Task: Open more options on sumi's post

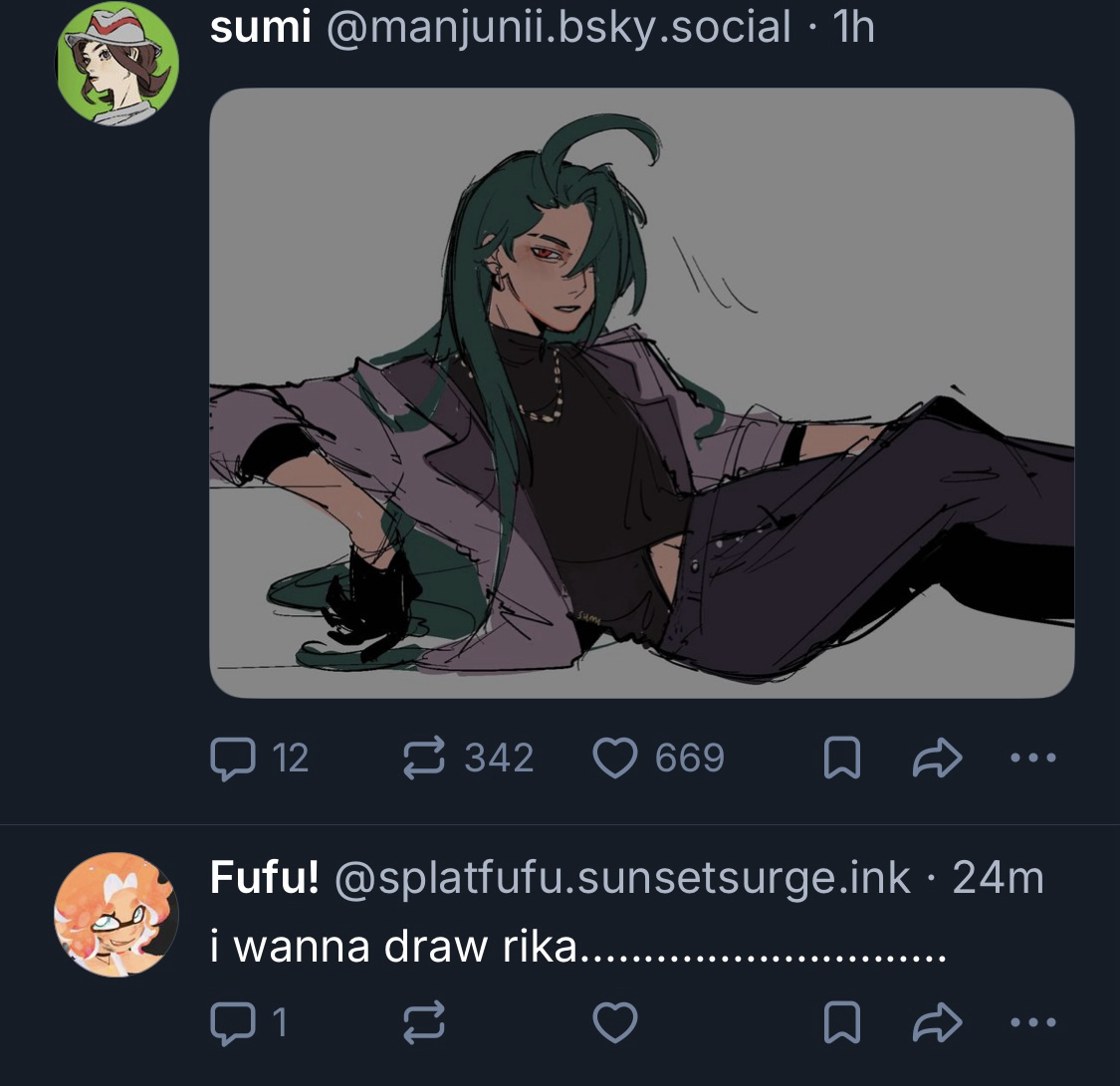Action: click(1032, 759)
